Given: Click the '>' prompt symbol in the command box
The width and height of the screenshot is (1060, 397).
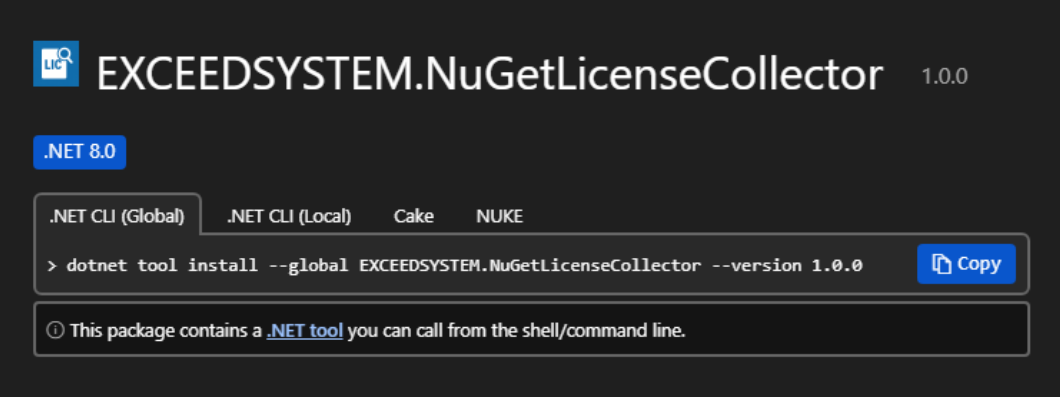Looking at the screenshot, I should 52,266.
